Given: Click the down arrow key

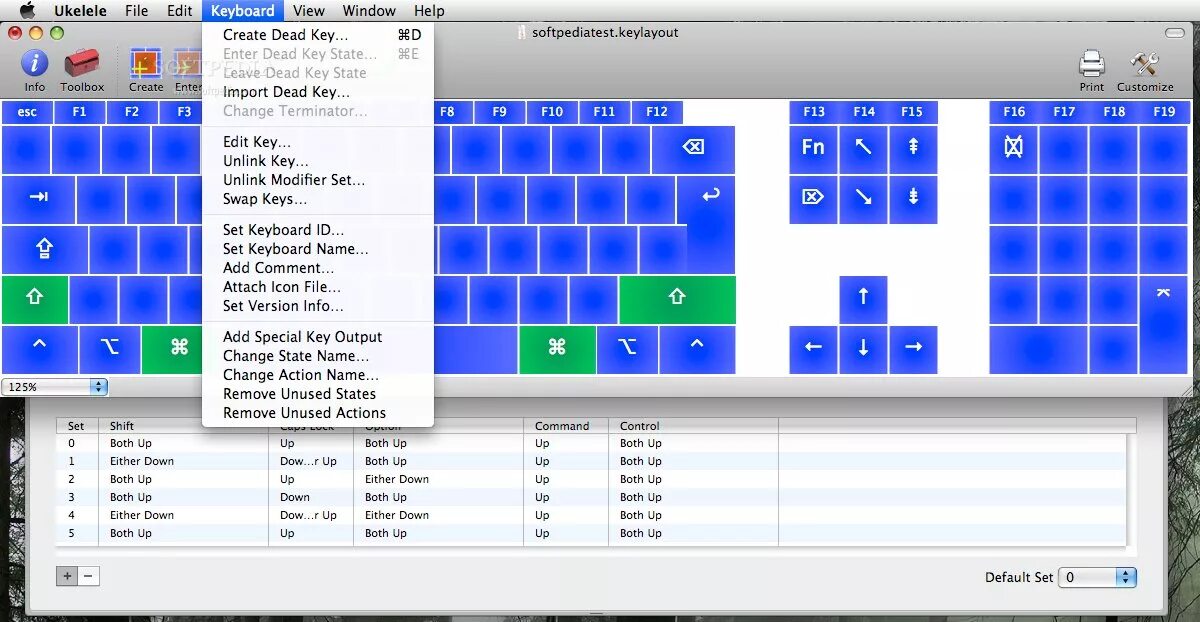Looking at the screenshot, I should coord(863,349).
